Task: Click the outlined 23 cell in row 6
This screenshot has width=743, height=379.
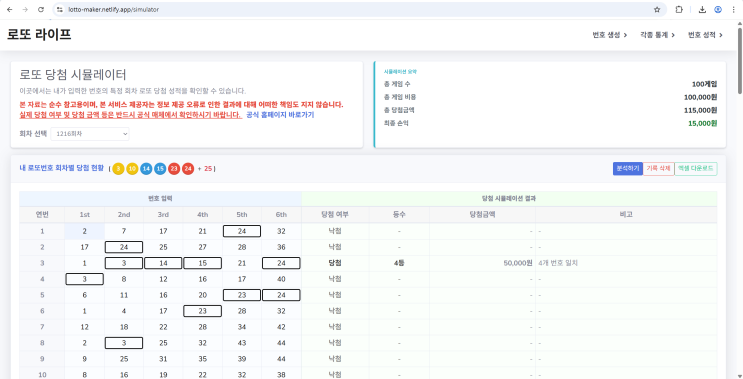Action: coord(202,311)
